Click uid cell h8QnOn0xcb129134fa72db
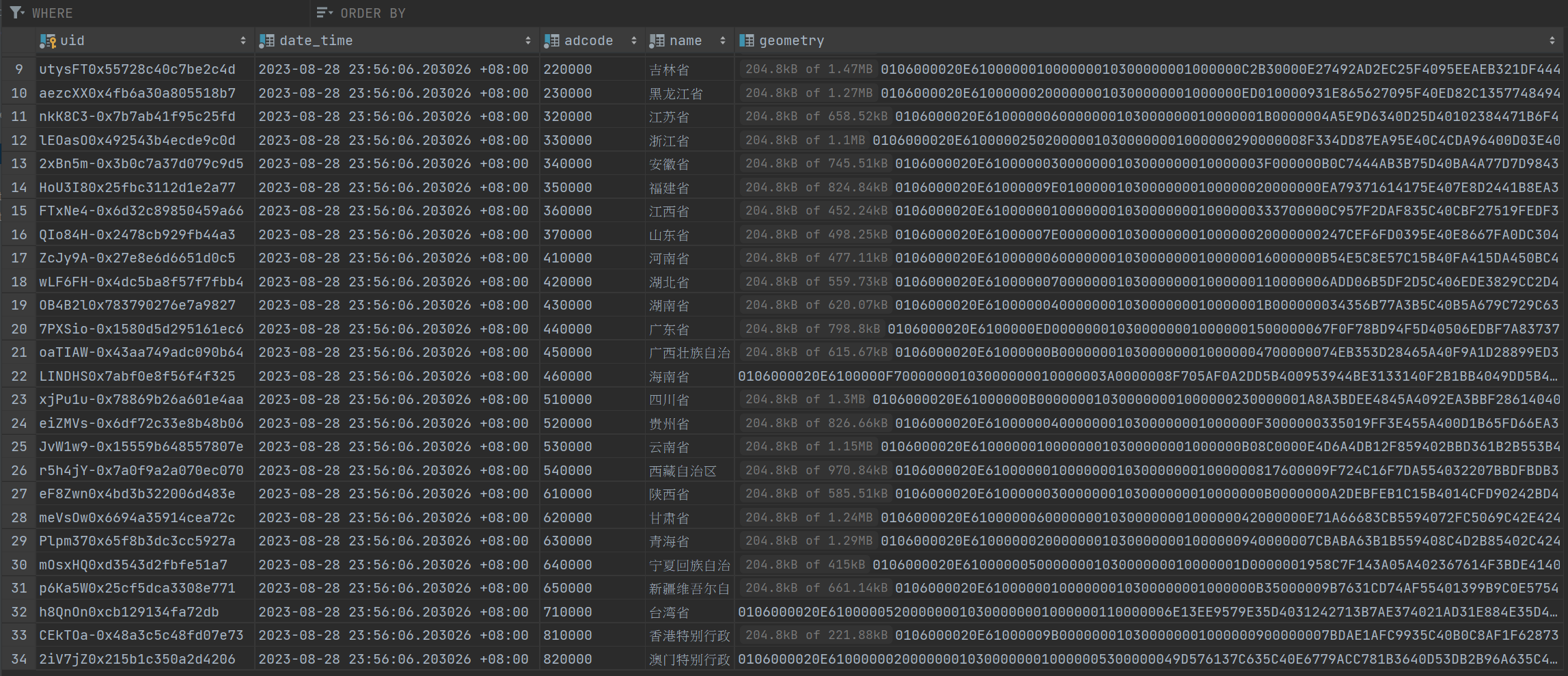 pos(145,612)
